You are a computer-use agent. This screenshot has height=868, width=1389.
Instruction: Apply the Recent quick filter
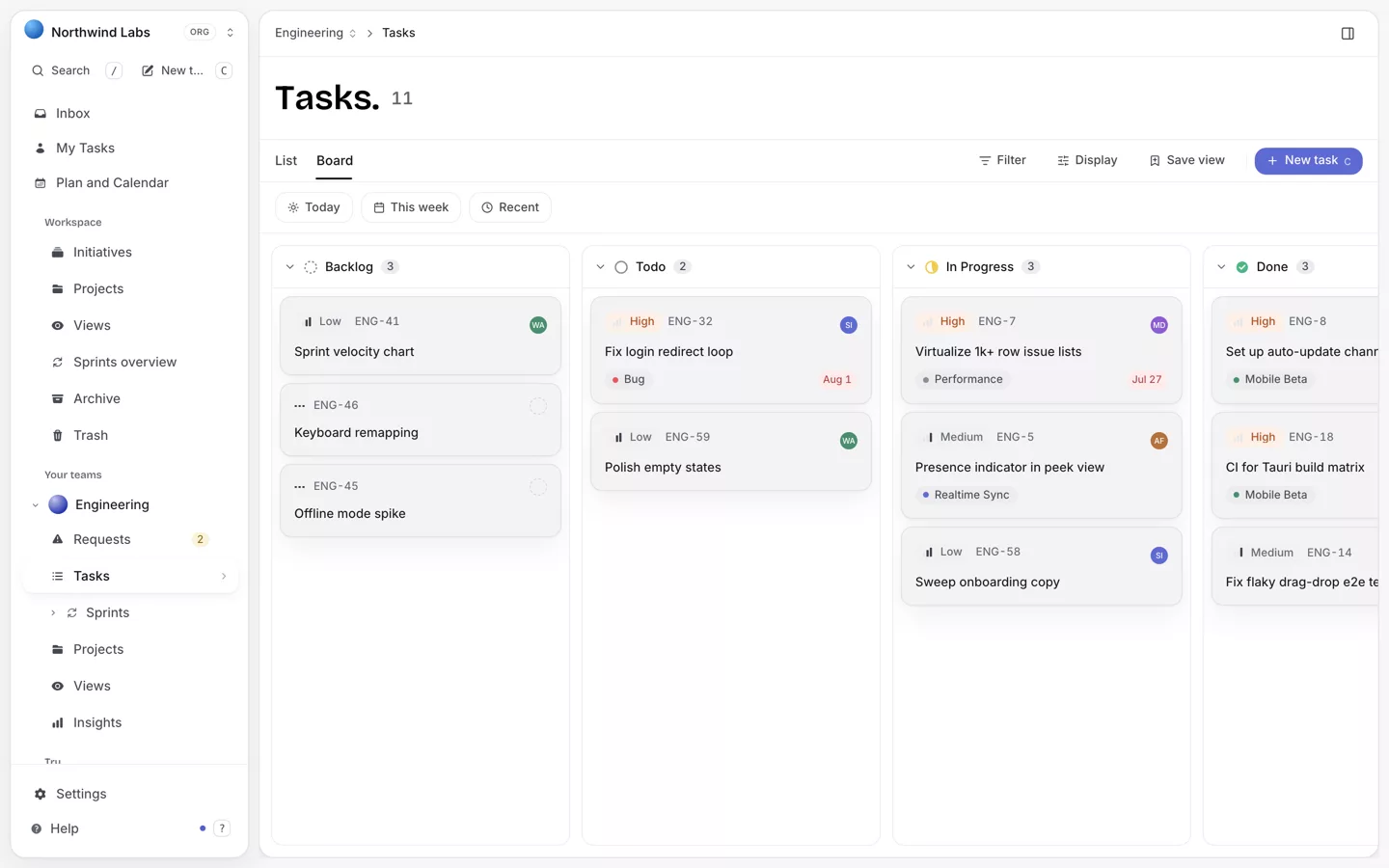(x=510, y=208)
